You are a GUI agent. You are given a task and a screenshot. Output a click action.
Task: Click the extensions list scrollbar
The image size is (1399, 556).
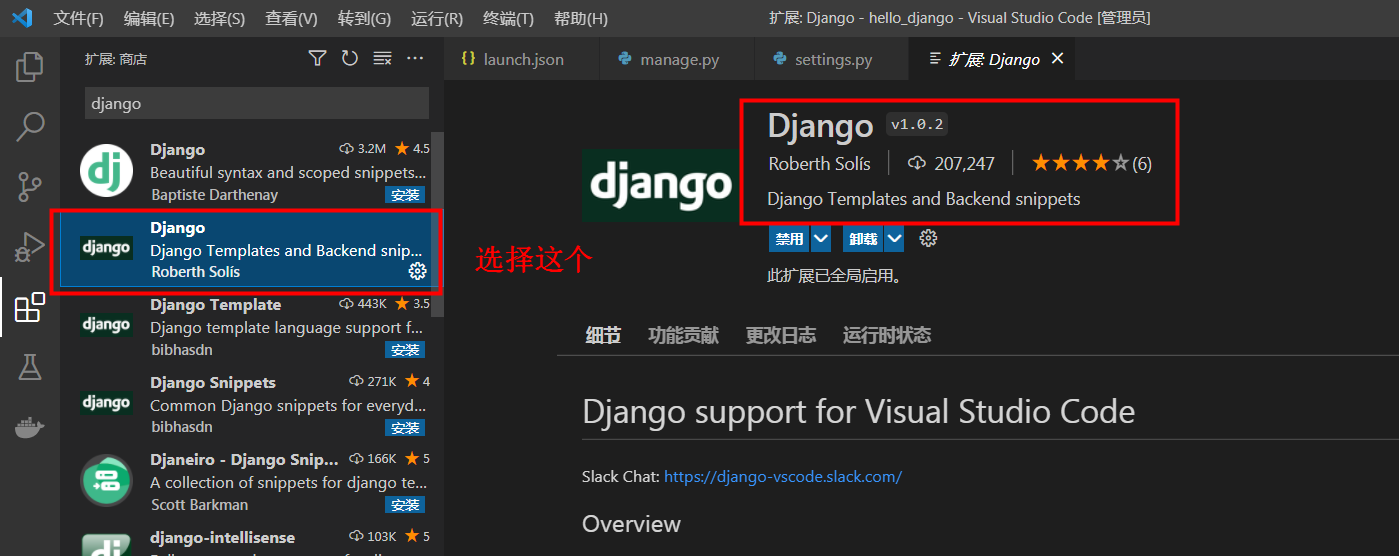click(x=437, y=225)
